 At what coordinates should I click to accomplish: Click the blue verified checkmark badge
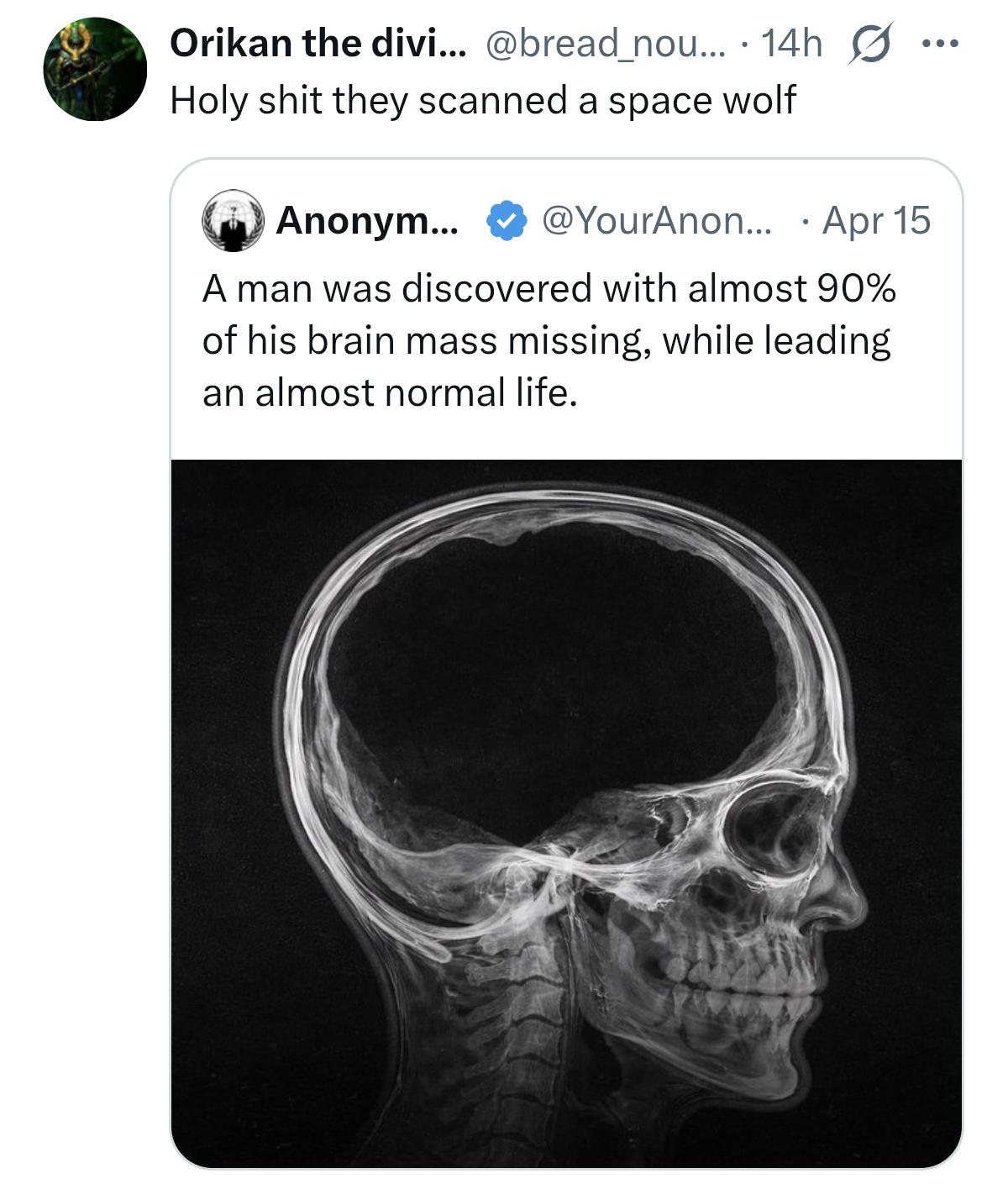coord(503,221)
